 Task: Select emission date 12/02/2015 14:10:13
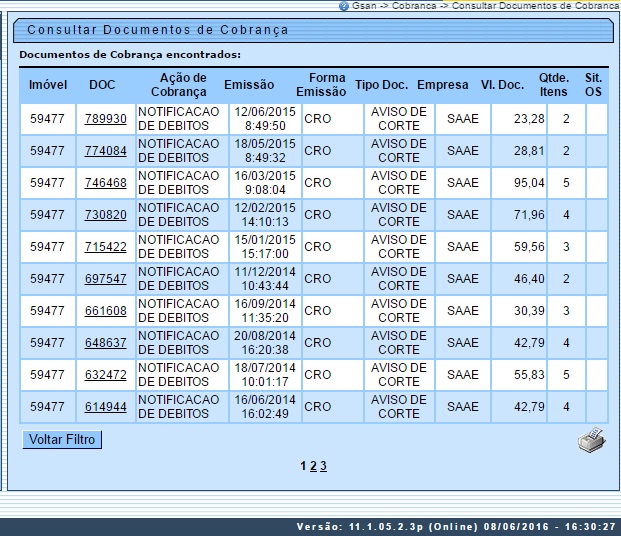tap(265, 215)
